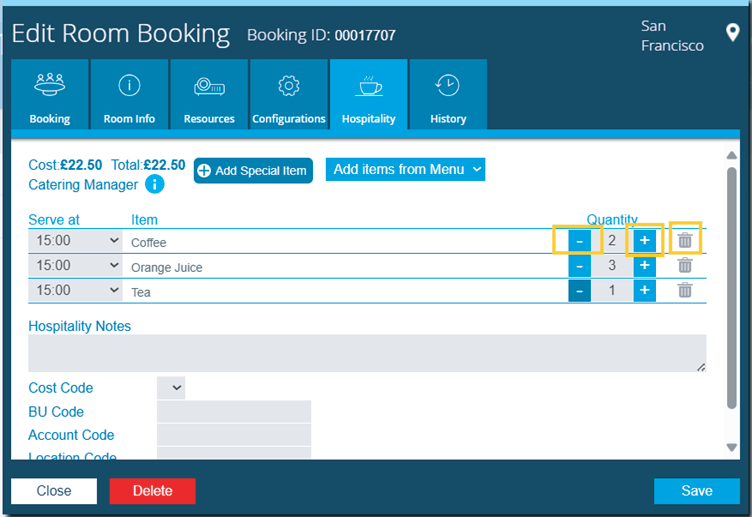Screen dimensions: 752x517
Task: Remove Orange Juice using its trash icon
Action: coord(685,265)
